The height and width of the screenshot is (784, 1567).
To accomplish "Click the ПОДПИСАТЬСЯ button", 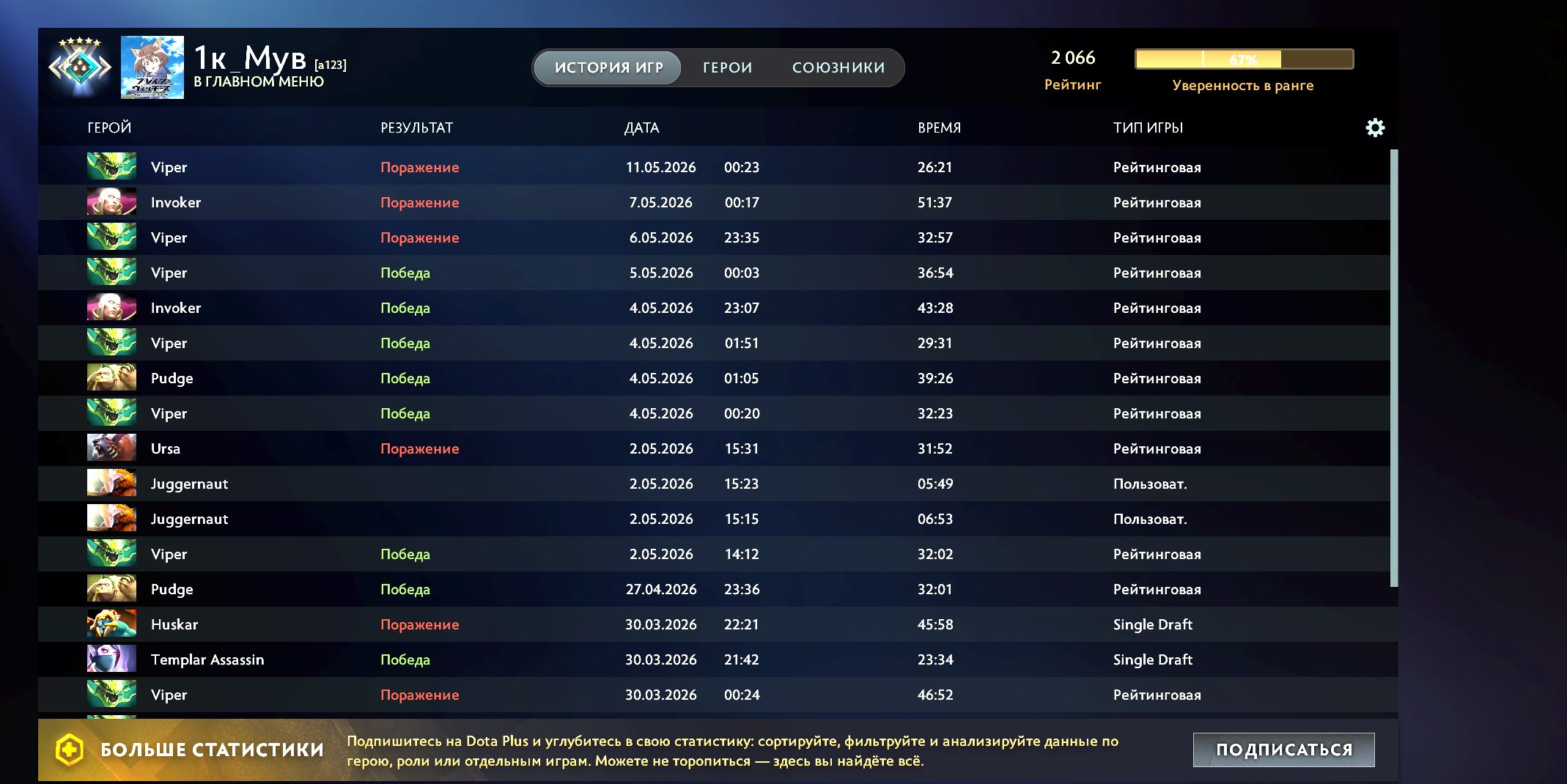I will point(1283,750).
